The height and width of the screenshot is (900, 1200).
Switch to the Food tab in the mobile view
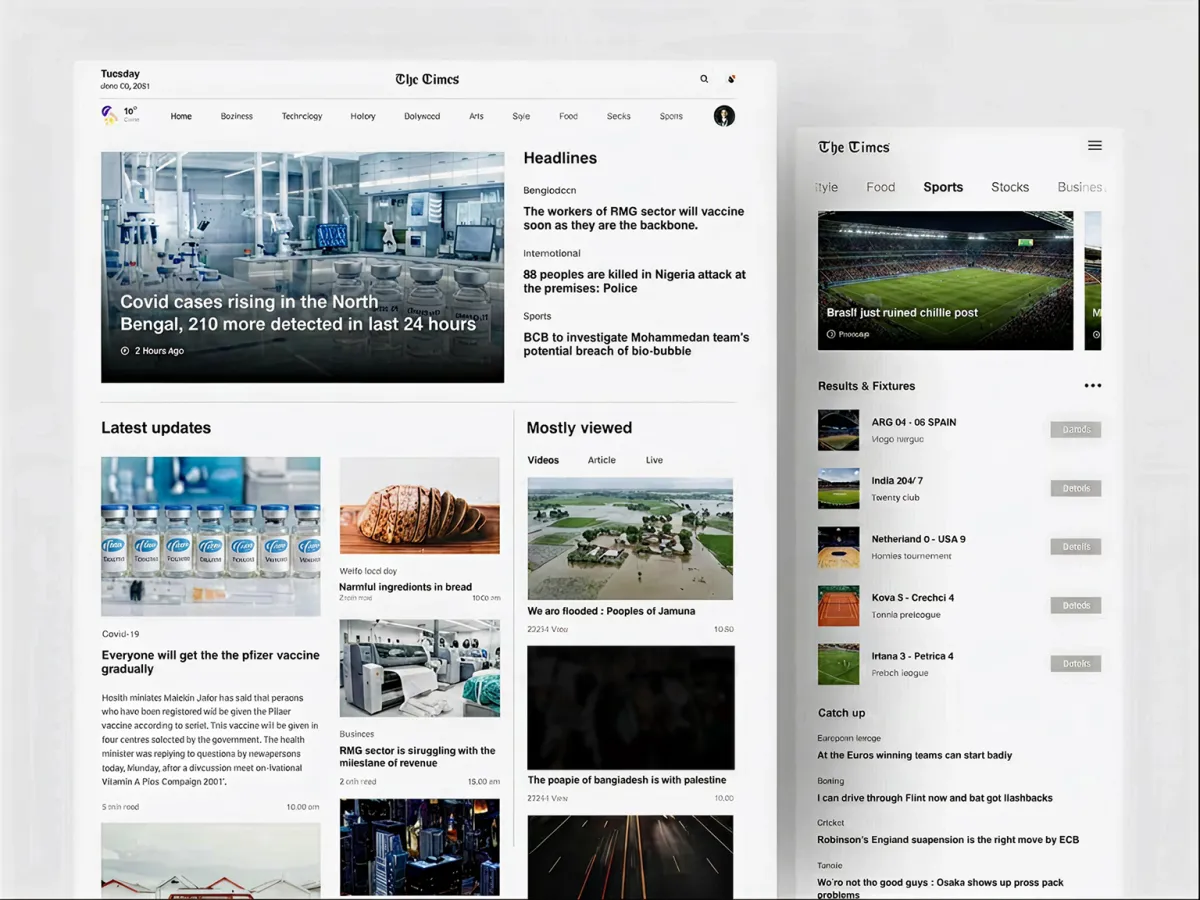coord(881,187)
